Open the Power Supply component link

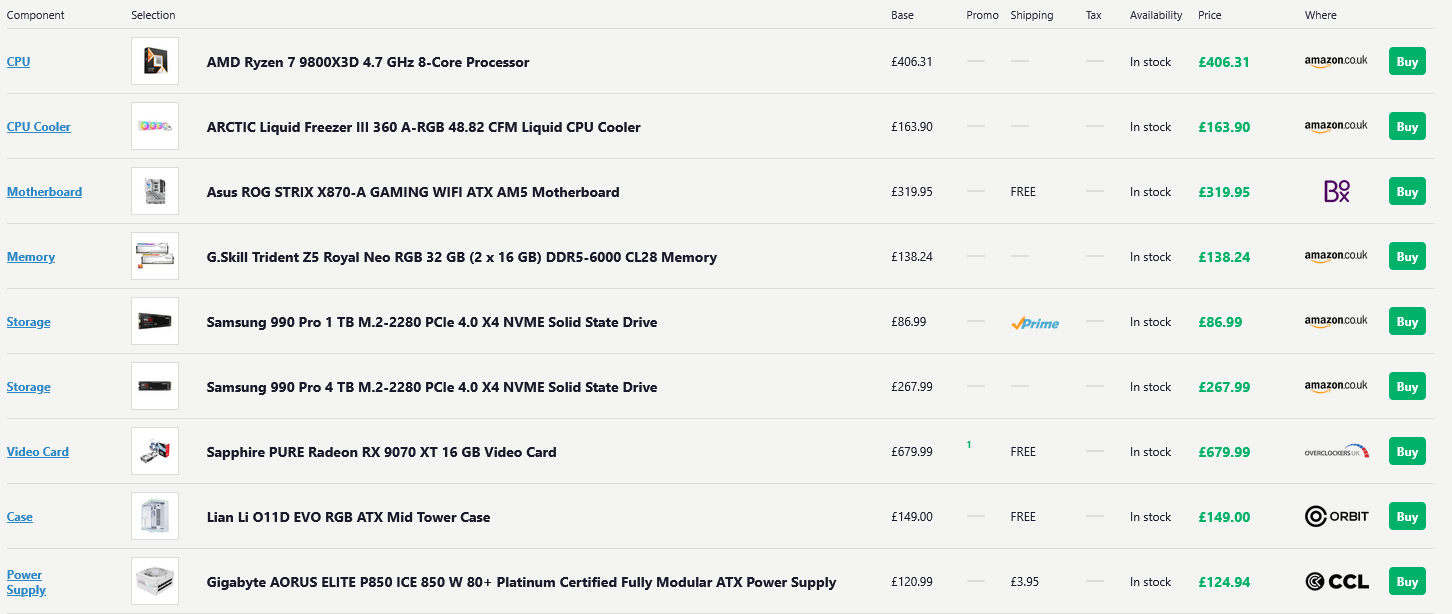[26, 582]
